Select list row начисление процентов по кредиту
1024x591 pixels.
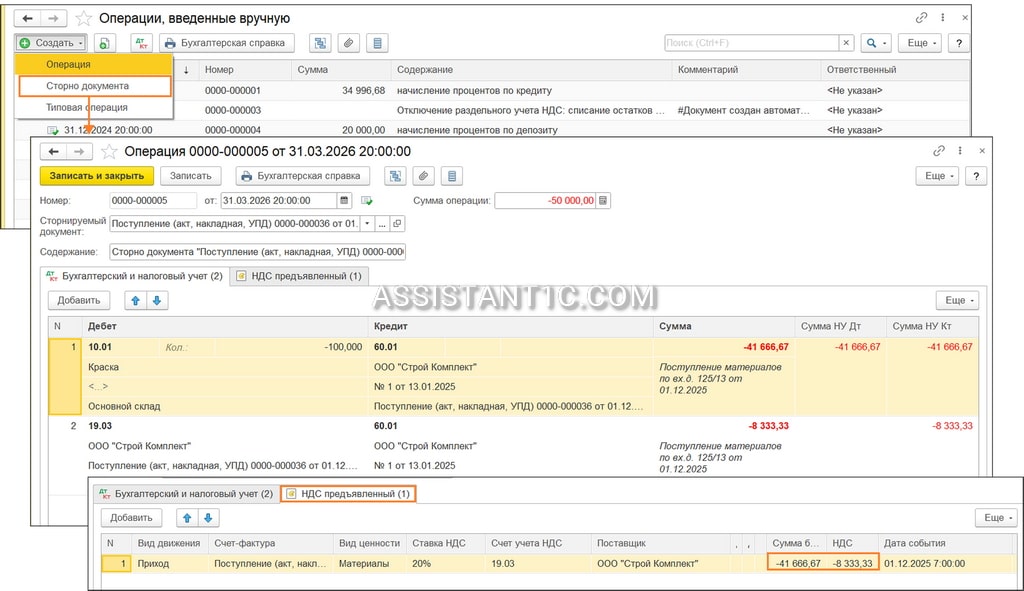pos(492,91)
